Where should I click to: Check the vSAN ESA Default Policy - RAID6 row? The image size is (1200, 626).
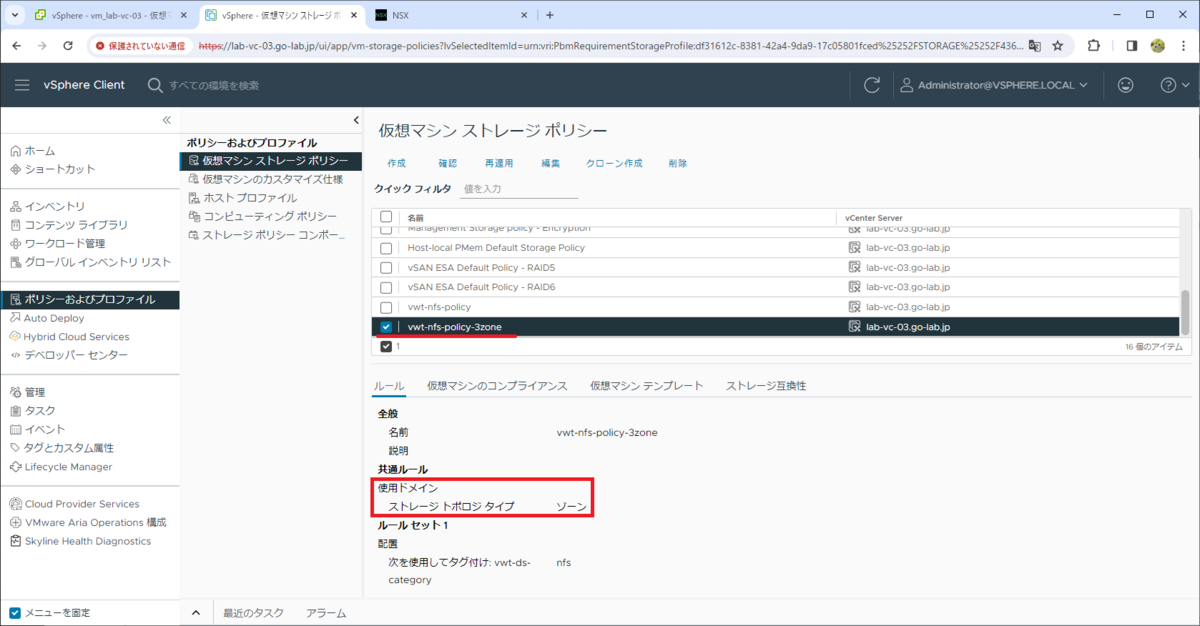[x=386, y=287]
